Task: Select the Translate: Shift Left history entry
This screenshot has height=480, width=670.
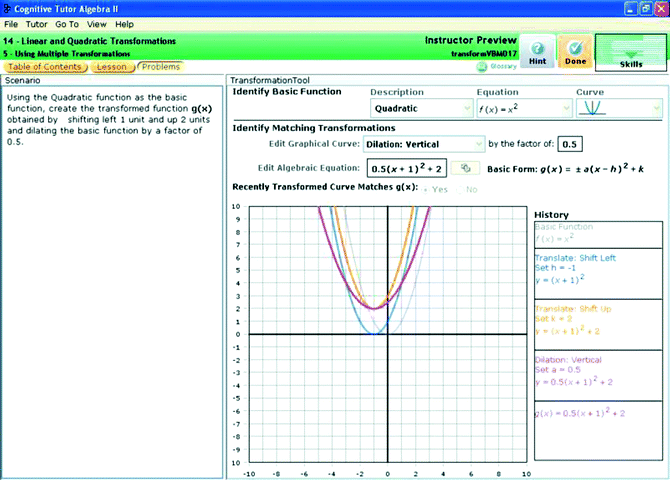Action: 598,274
